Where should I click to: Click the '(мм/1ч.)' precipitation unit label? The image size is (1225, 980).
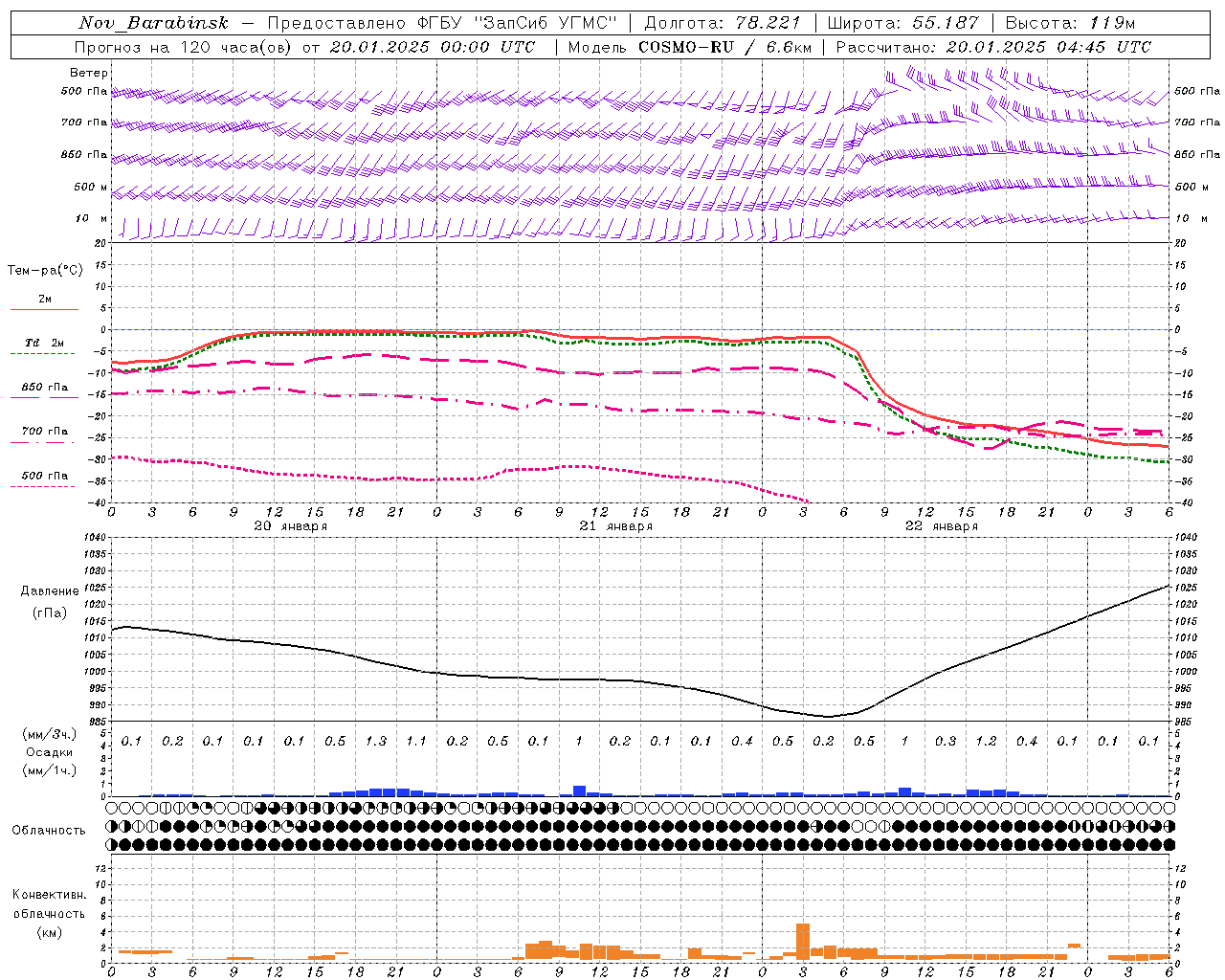click(x=49, y=770)
